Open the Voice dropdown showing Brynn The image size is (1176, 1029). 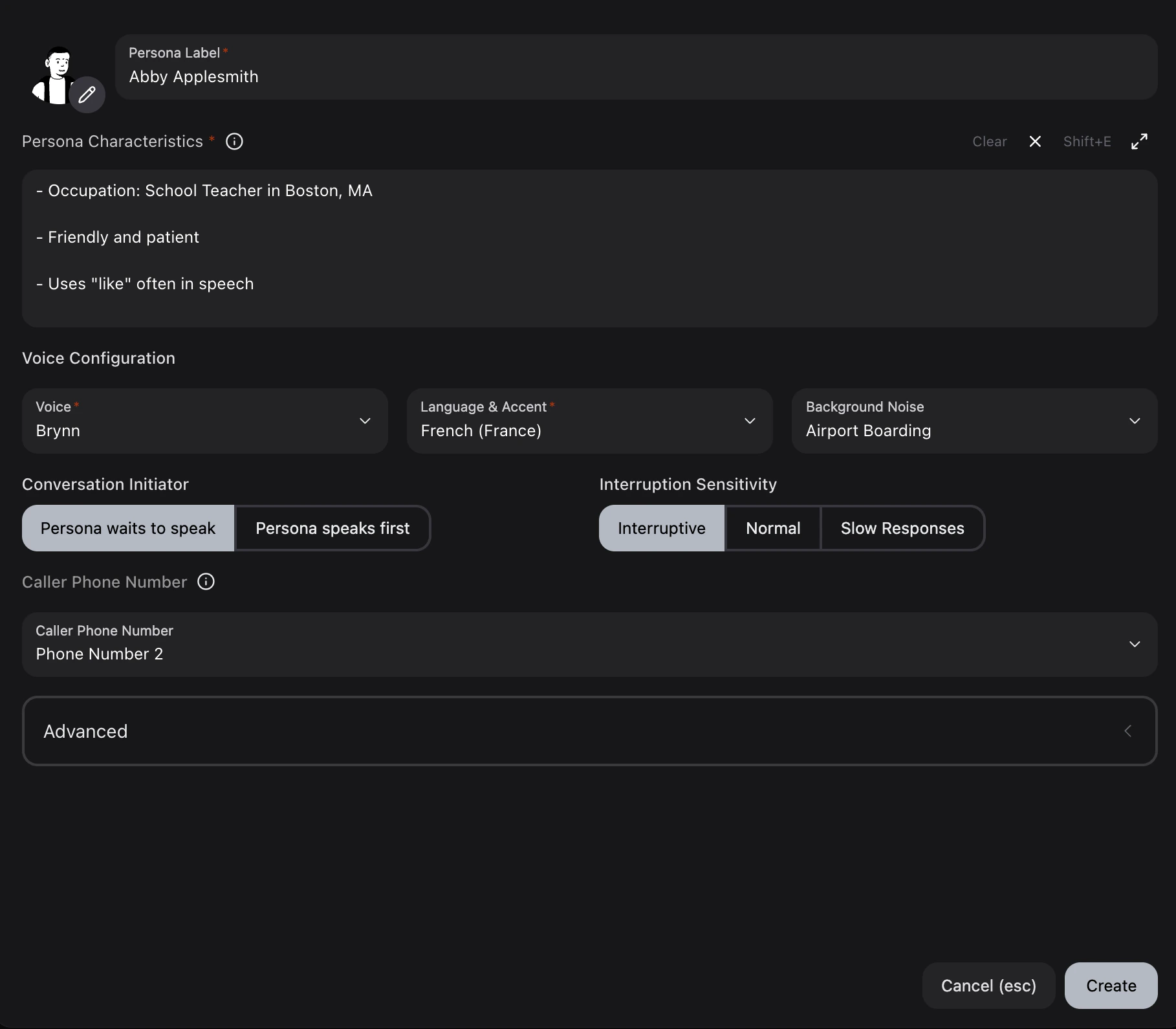point(205,421)
